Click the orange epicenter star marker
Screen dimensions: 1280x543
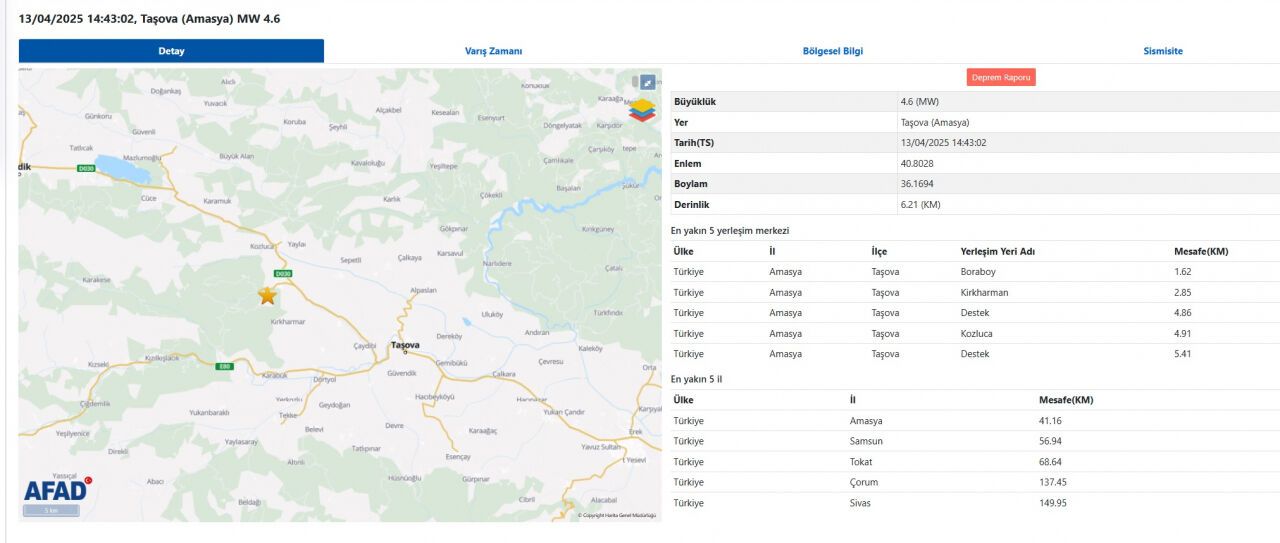(x=267, y=295)
